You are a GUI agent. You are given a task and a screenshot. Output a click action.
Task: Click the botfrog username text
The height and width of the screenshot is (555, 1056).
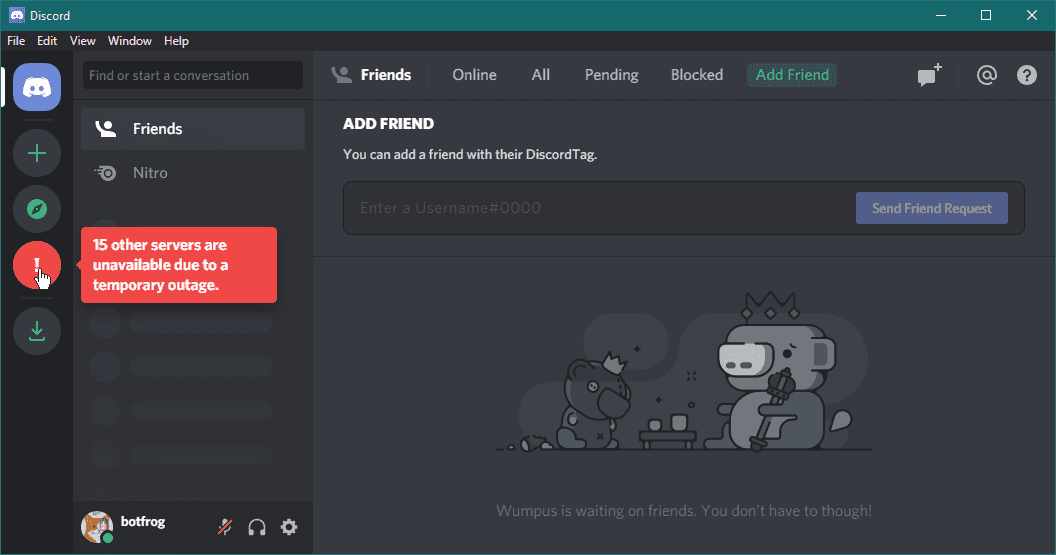tap(143, 522)
